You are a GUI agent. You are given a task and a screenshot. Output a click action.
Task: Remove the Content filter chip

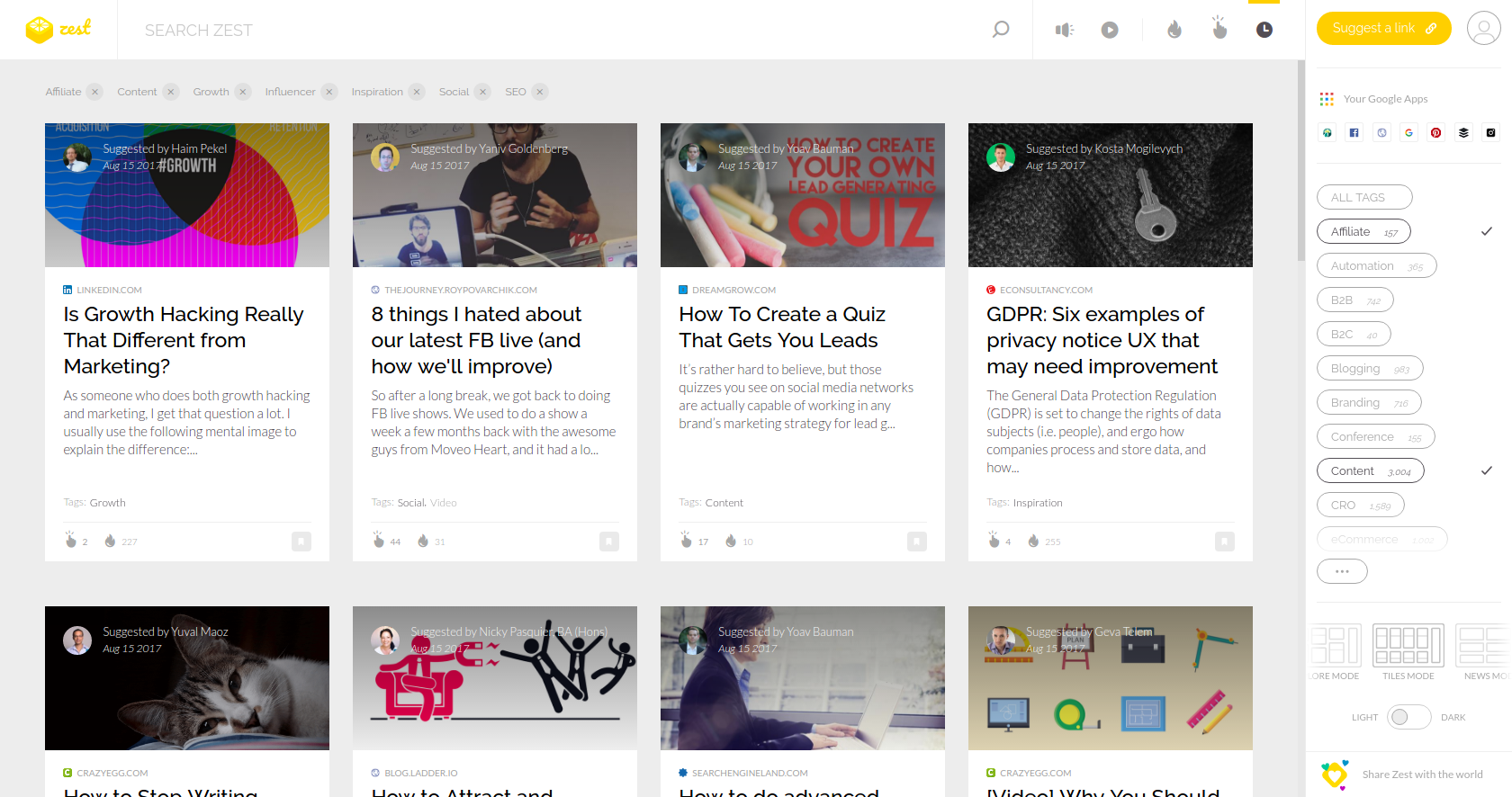[x=171, y=92]
